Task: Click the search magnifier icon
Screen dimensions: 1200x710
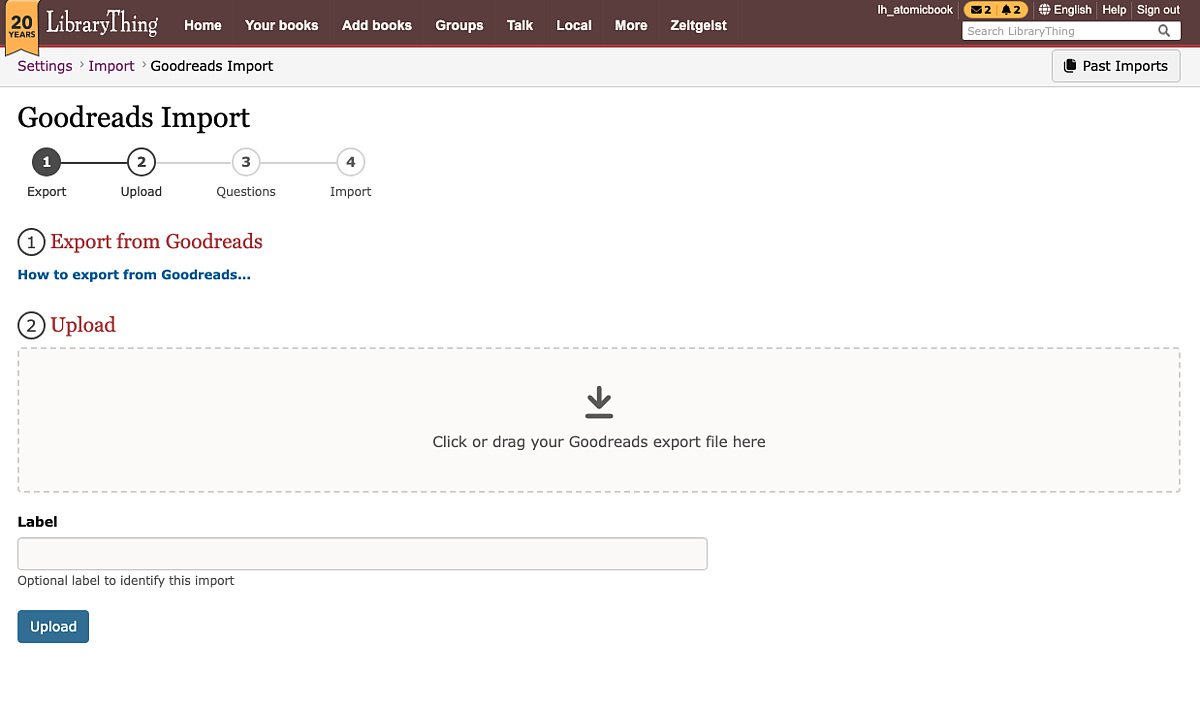Action: point(1164,31)
